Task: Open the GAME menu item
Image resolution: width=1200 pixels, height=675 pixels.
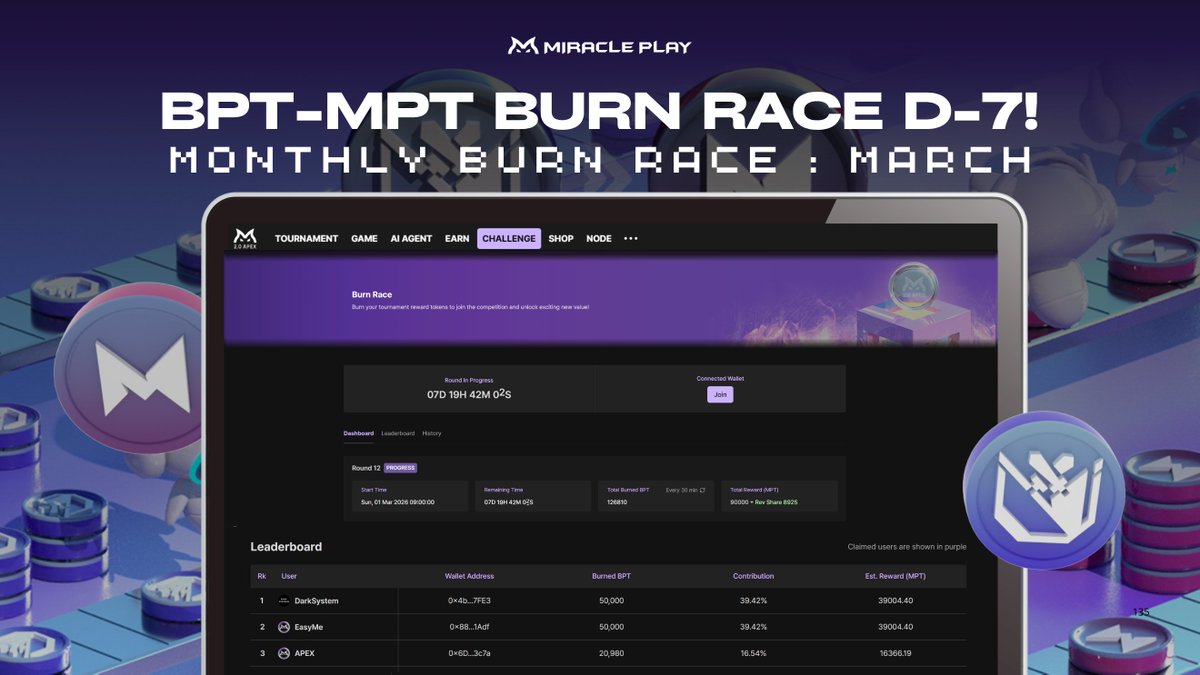Action: (364, 239)
